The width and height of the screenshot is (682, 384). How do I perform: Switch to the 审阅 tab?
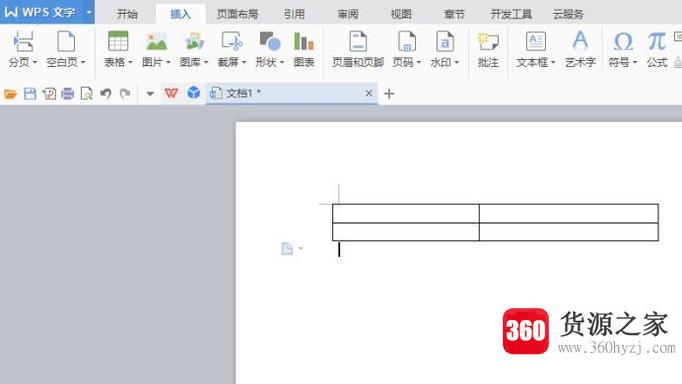click(x=348, y=14)
